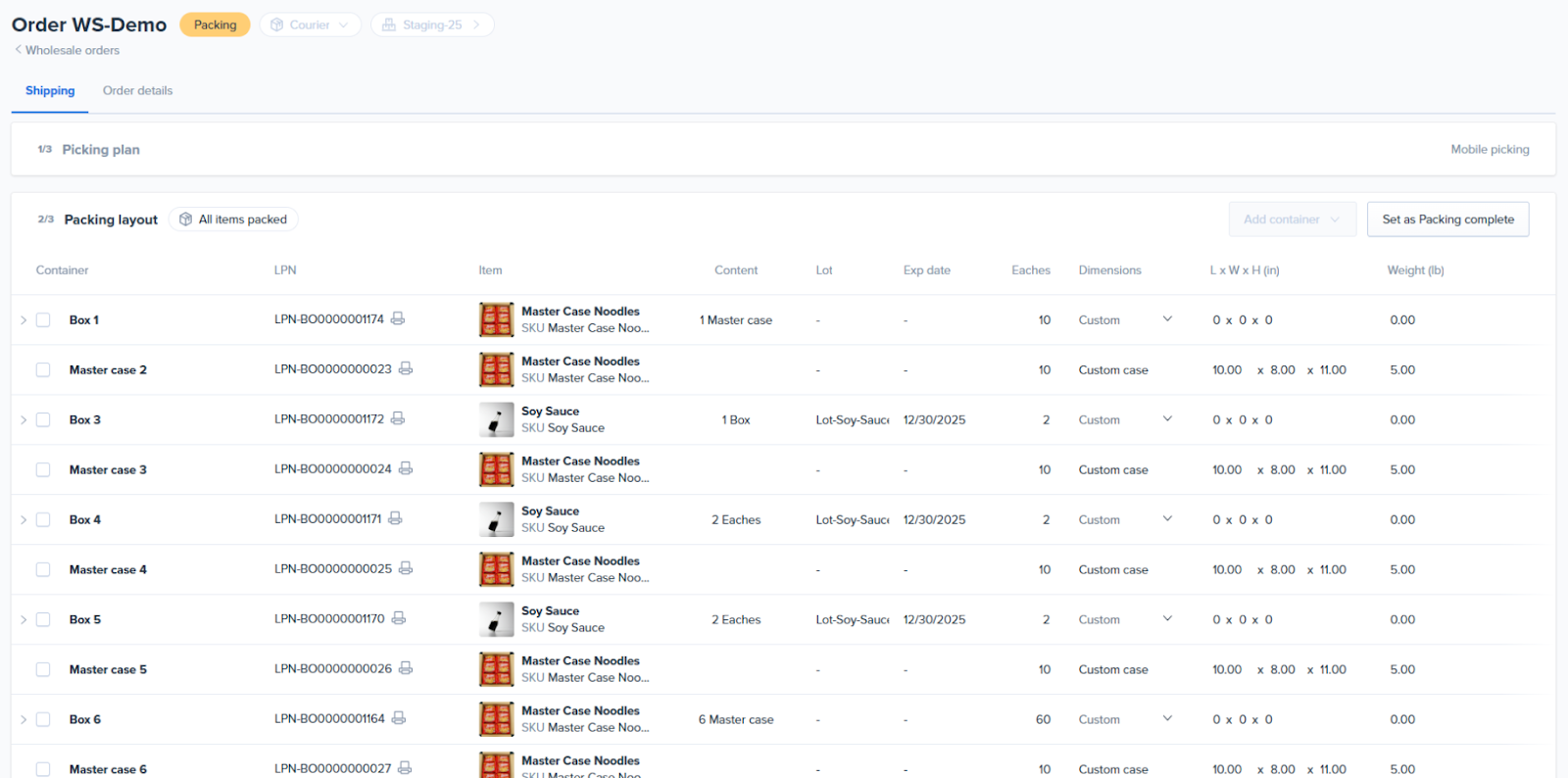1568x778 pixels.
Task: Open the Shipping tab
Action: 50,91
